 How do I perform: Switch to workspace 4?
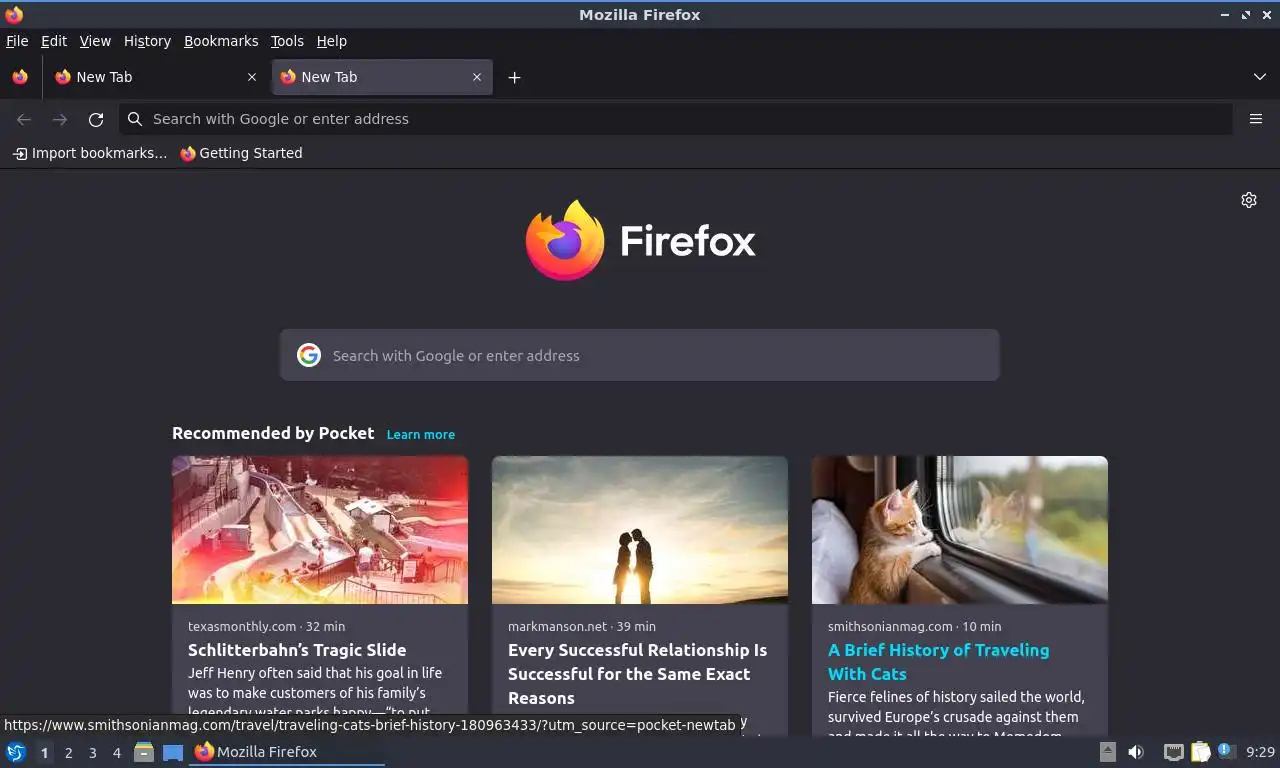(x=116, y=753)
